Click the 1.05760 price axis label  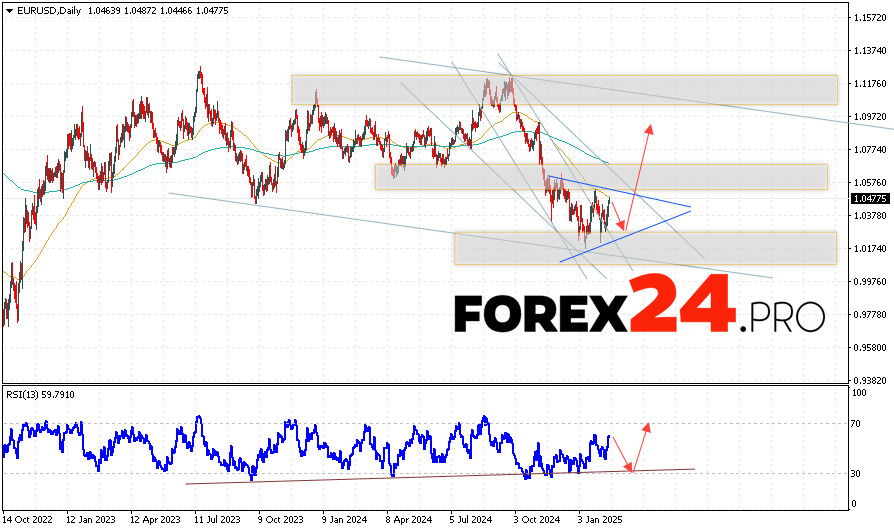(x=870, y=183)
